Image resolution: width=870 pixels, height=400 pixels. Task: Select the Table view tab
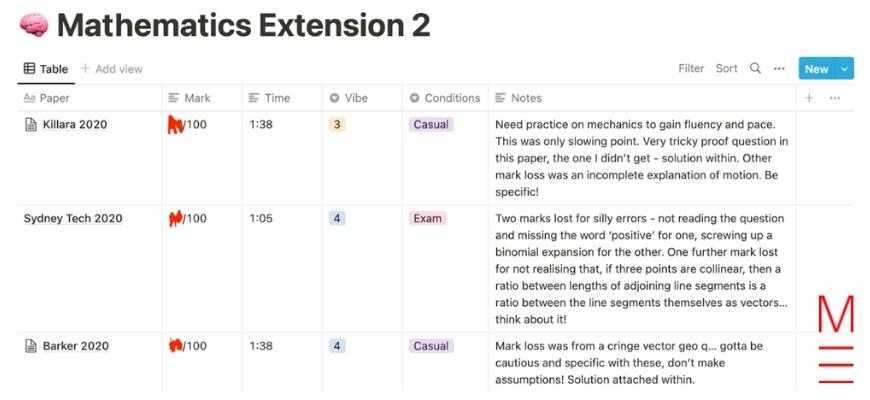(45, 69)
